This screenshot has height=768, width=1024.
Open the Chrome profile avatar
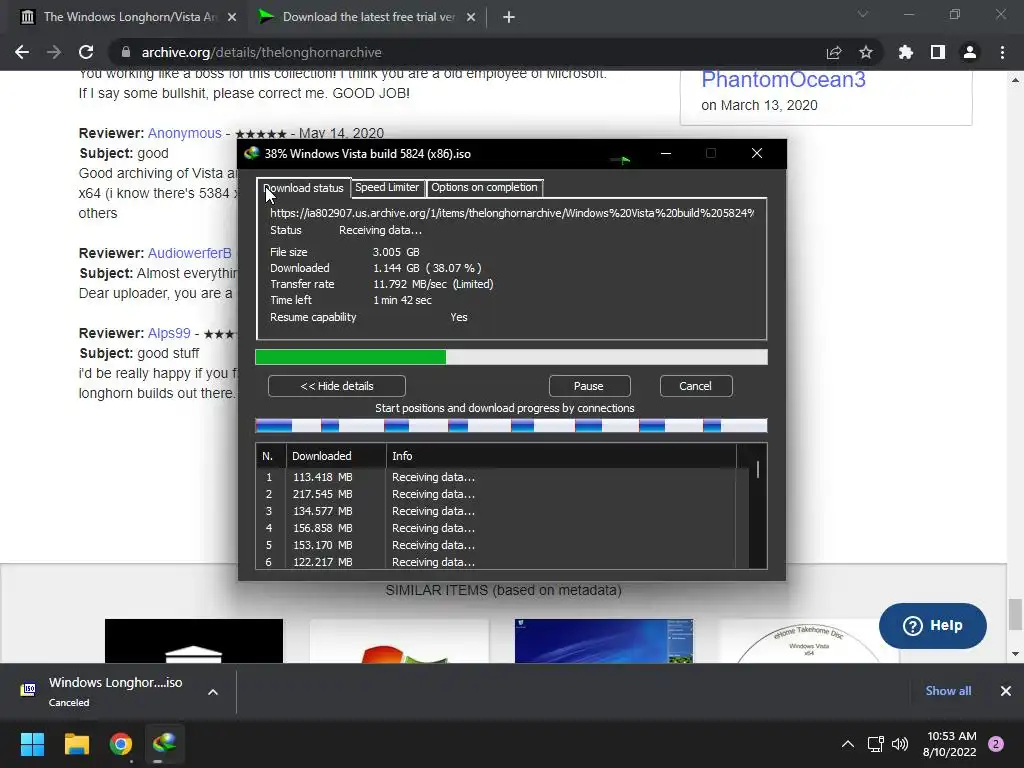point(970,52)
